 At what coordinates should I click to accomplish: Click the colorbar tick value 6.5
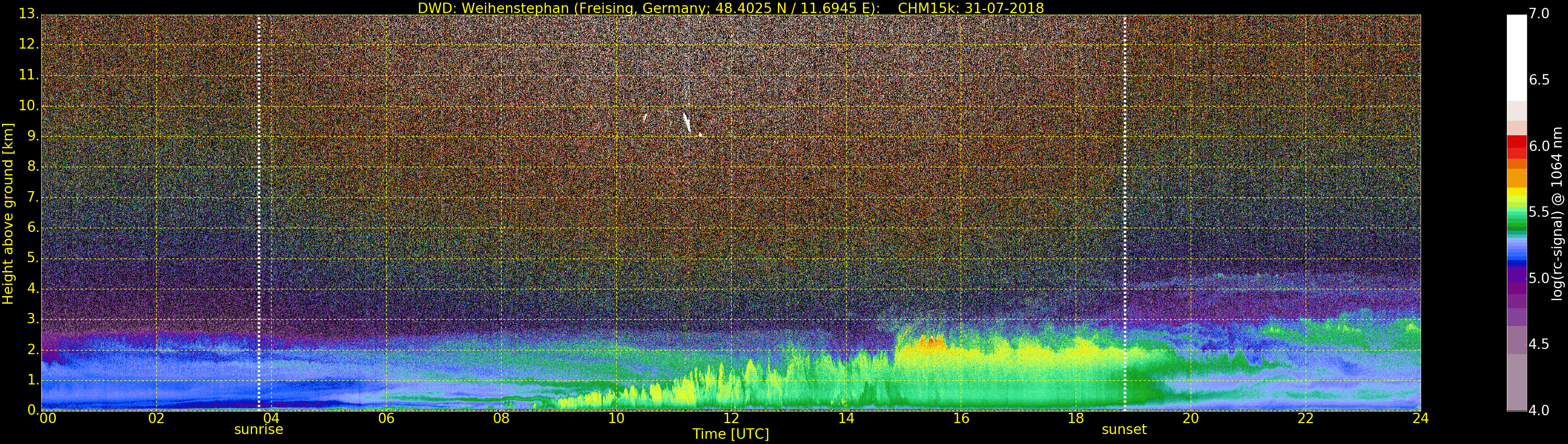(1539, 80)
